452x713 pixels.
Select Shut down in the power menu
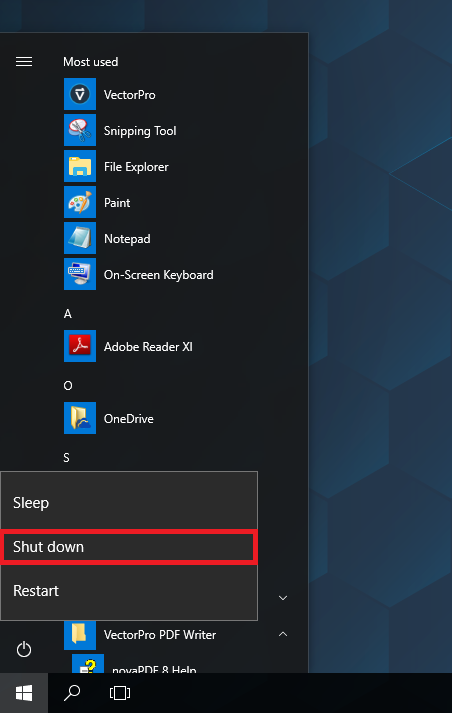click(129, 547)
